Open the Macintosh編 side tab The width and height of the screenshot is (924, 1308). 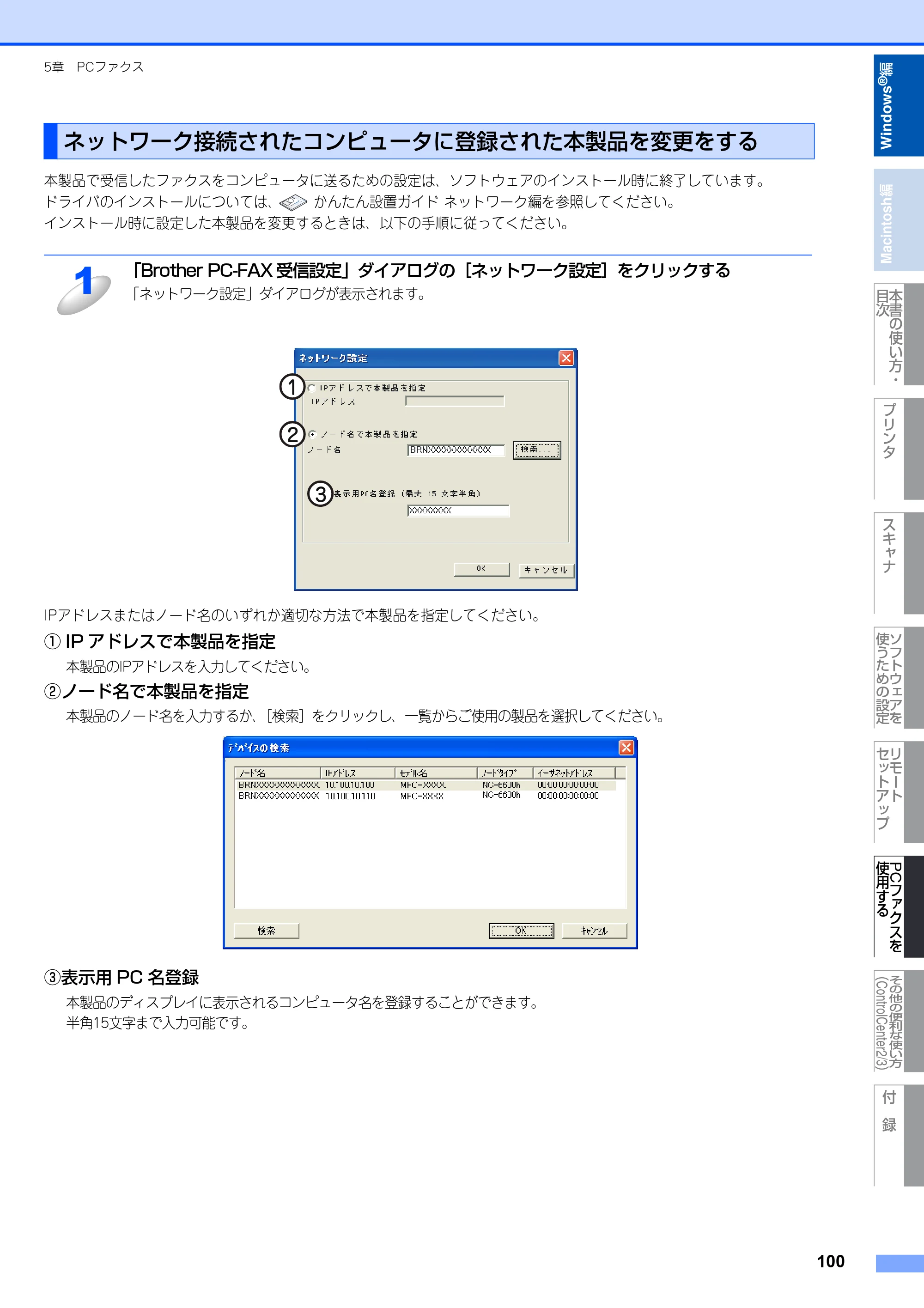(x=899, y=220)
